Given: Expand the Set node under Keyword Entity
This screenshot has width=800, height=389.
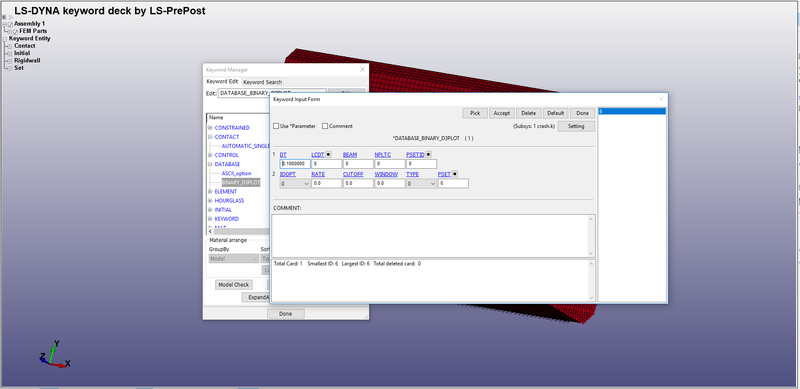Looking at the screenshot, I should [x=10, y=68].
